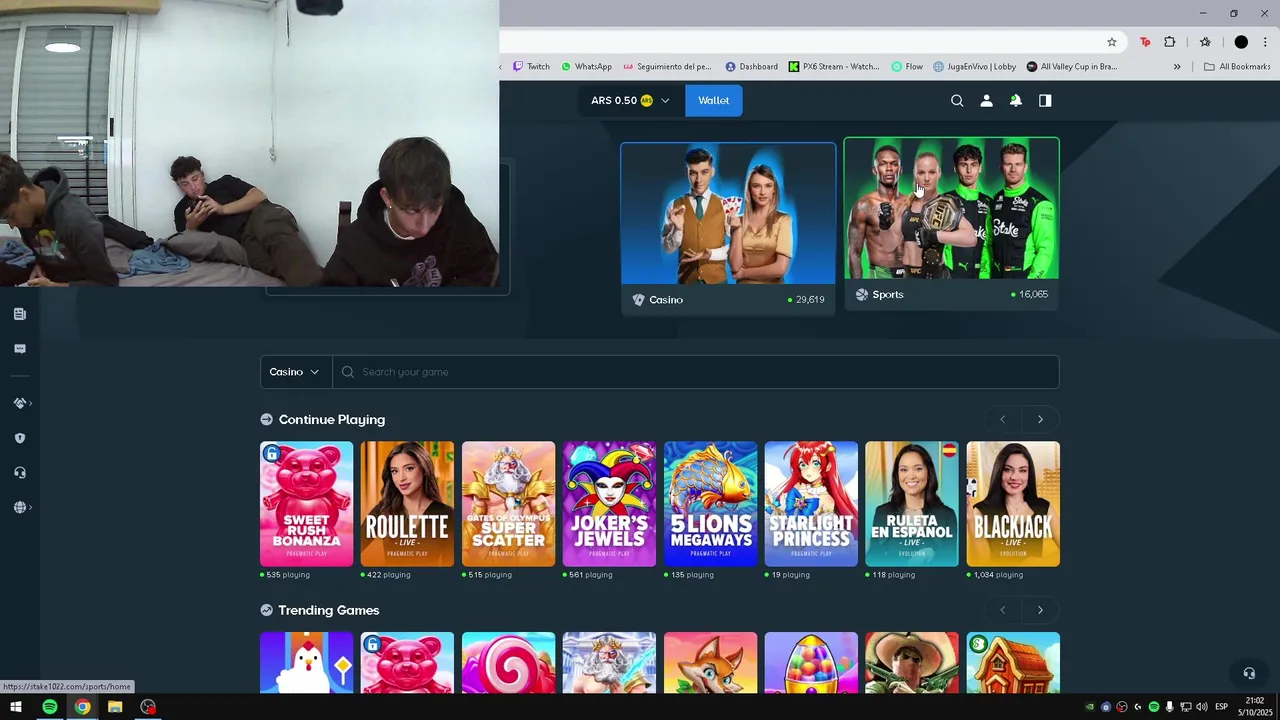Open the Sports banner card
The height and width of the screenshot is (720, 1280).
951,223
